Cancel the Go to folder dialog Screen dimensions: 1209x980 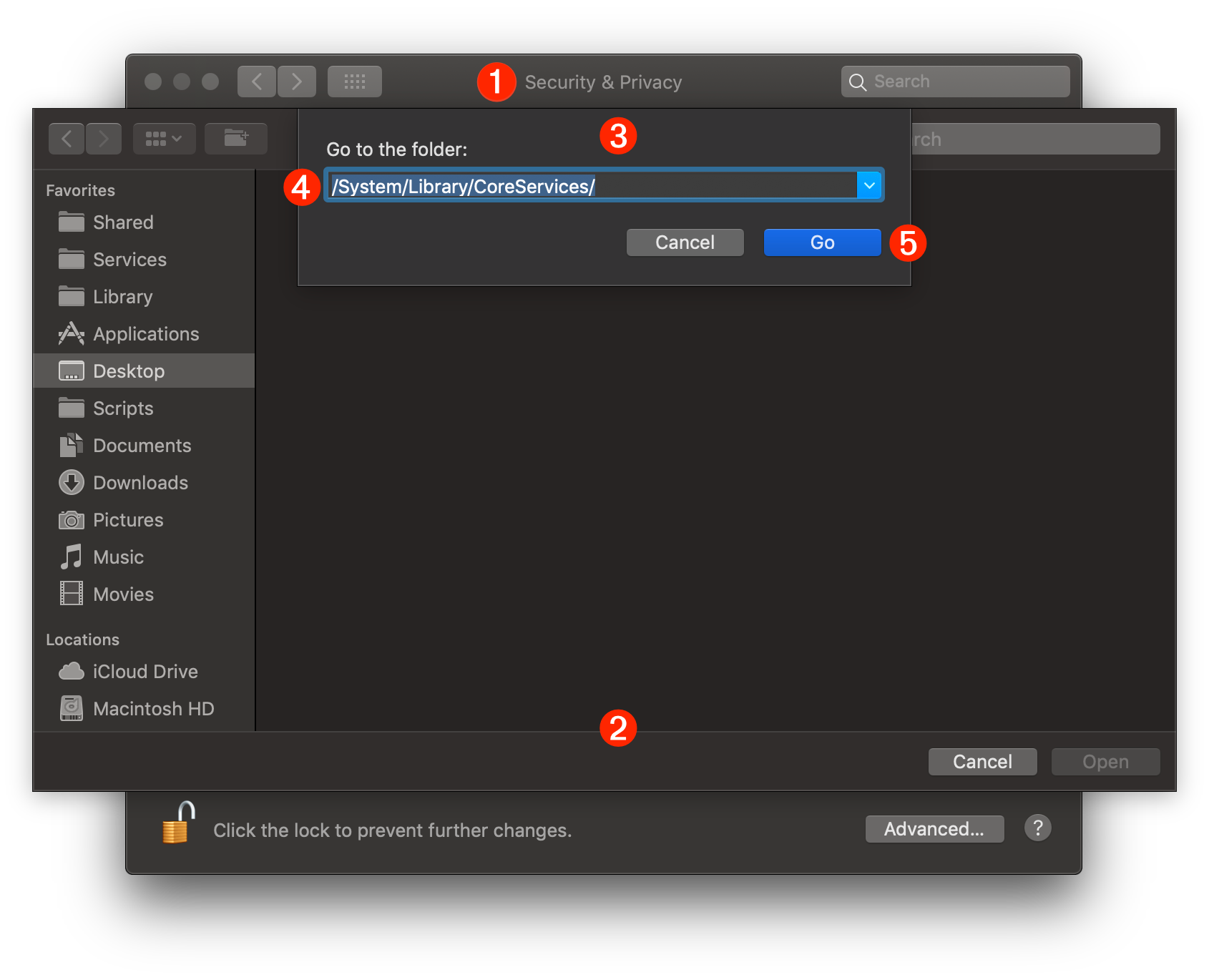[684, 242]
